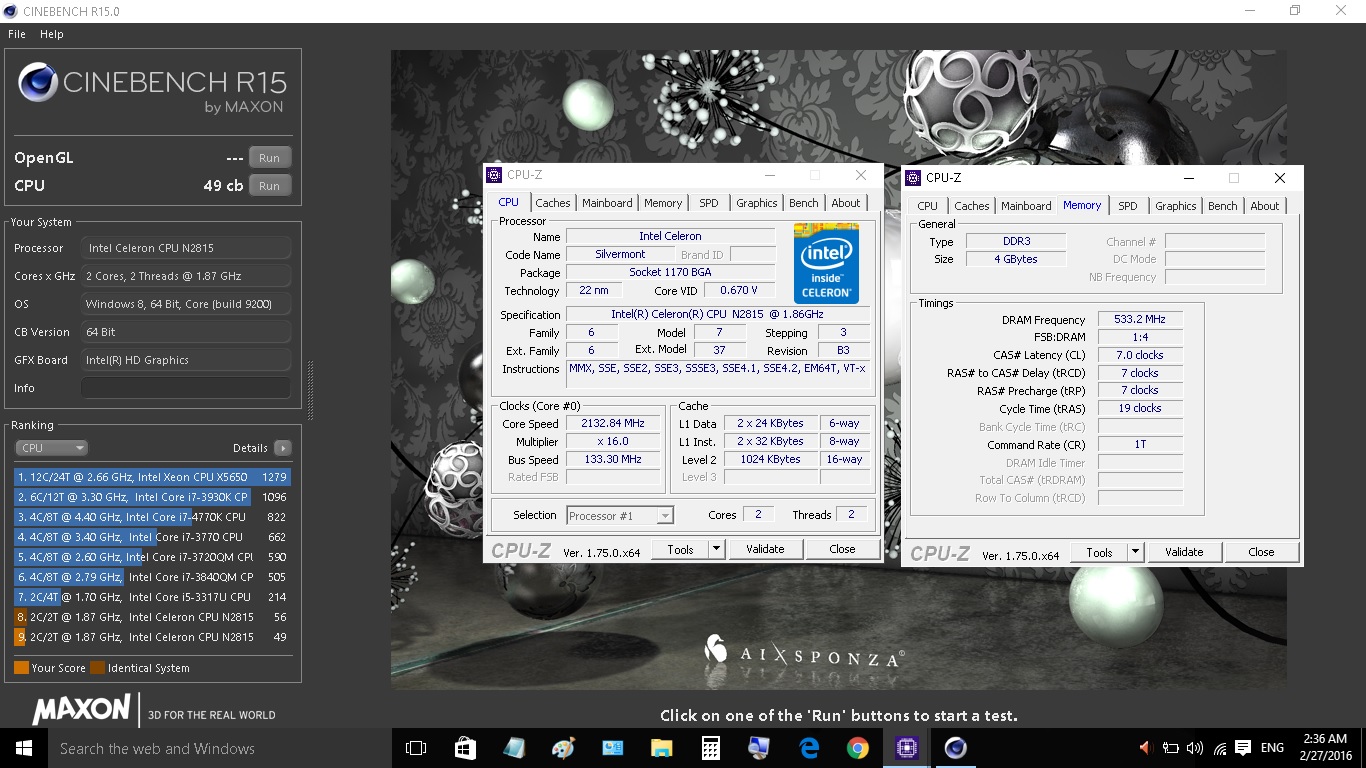Open Bench tab in left CPU-Z window
Image resolution: width=1366 pixels, height=768 pixels.
click(804, 203)
